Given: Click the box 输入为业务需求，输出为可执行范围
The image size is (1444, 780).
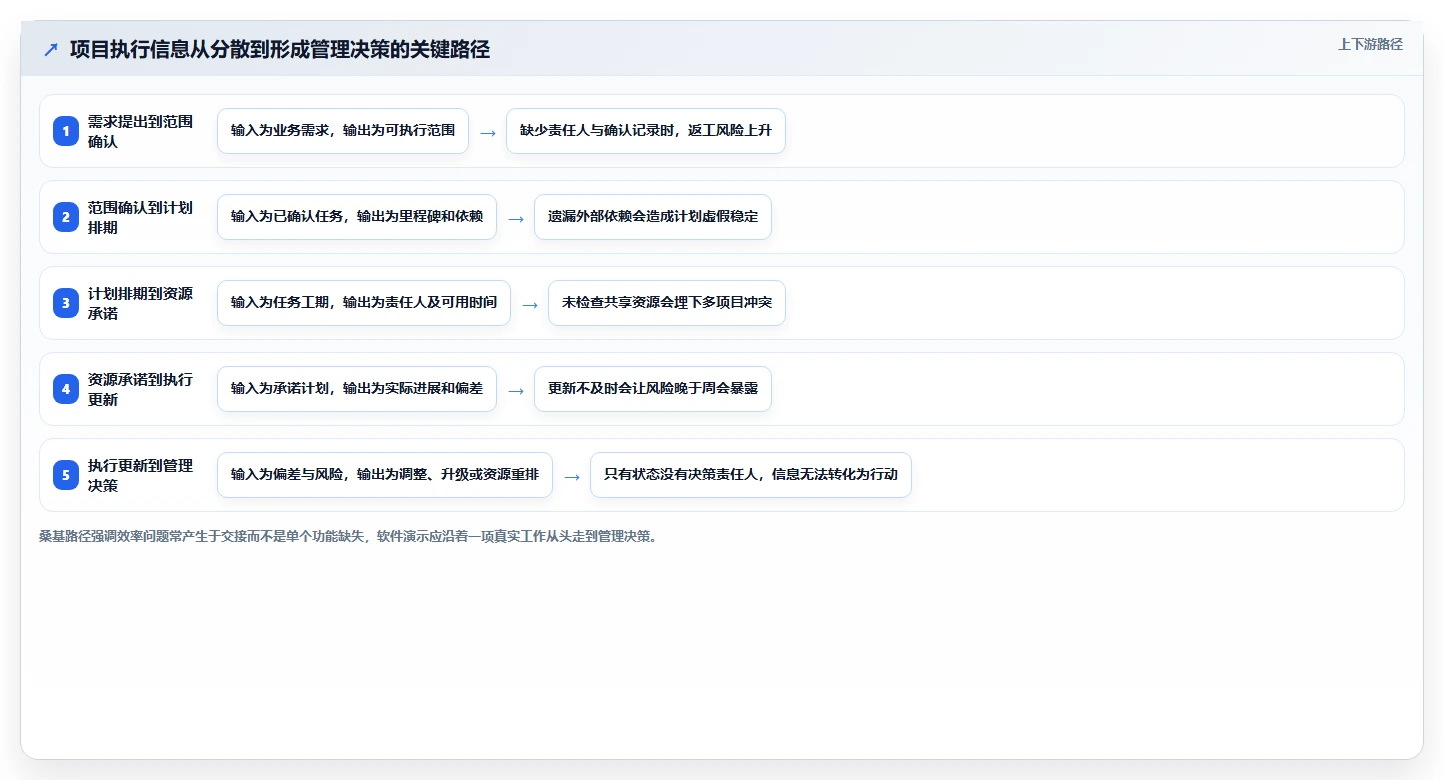Looking at the screenshot, I should pyautogui.click(x=343, y=131).
